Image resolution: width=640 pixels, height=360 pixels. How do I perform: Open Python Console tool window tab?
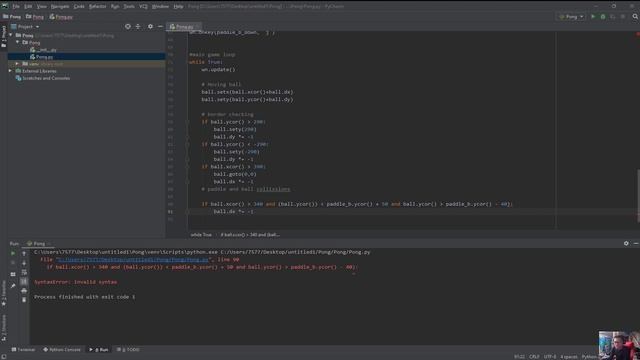point(62,350)
